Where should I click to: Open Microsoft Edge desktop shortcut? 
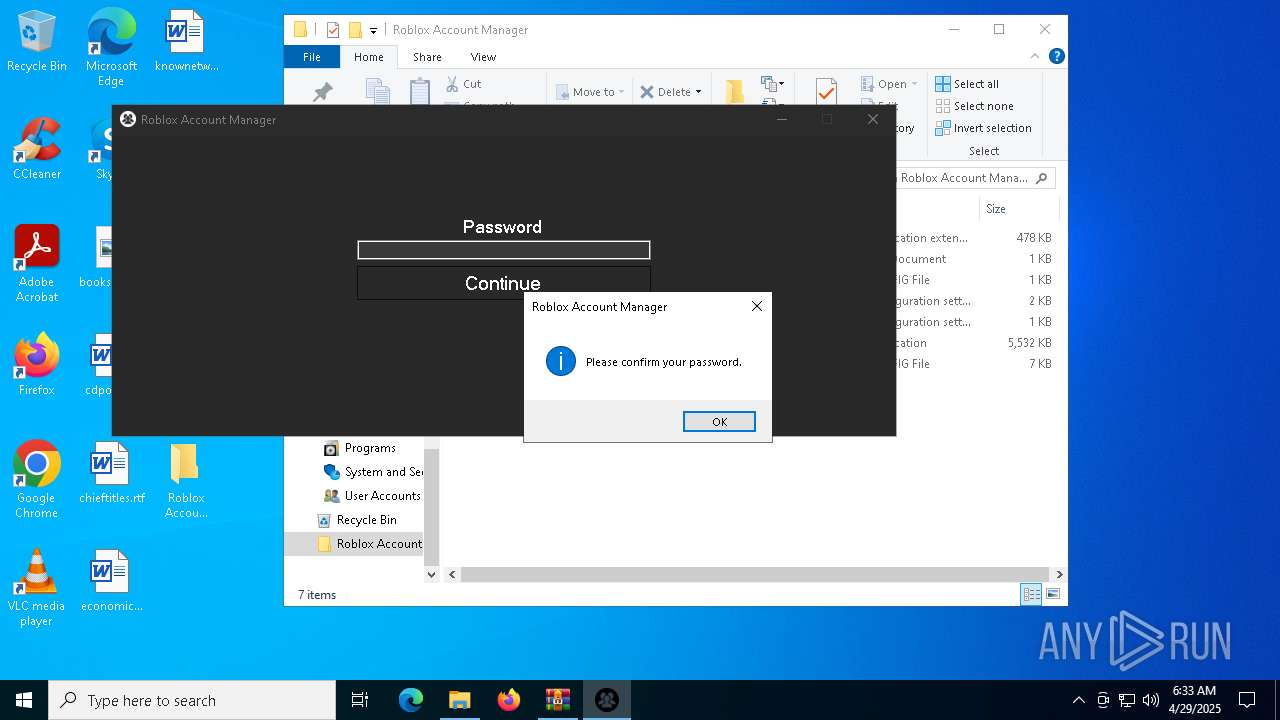(x=111, y=48)
